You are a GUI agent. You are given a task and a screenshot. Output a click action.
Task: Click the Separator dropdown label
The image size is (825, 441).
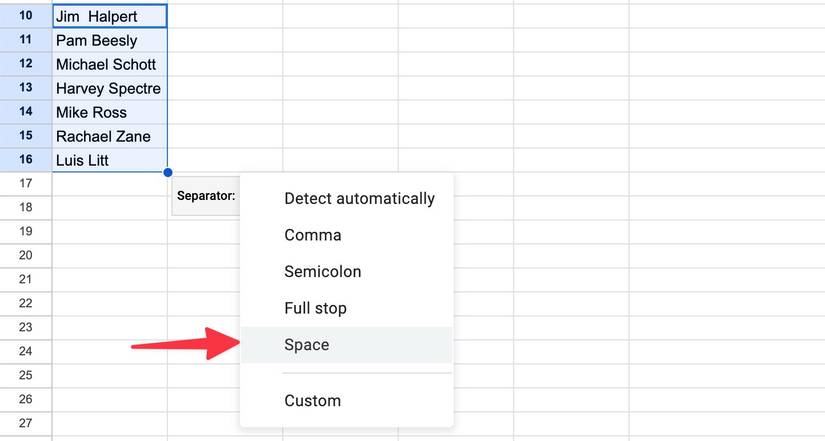point(206,196)
